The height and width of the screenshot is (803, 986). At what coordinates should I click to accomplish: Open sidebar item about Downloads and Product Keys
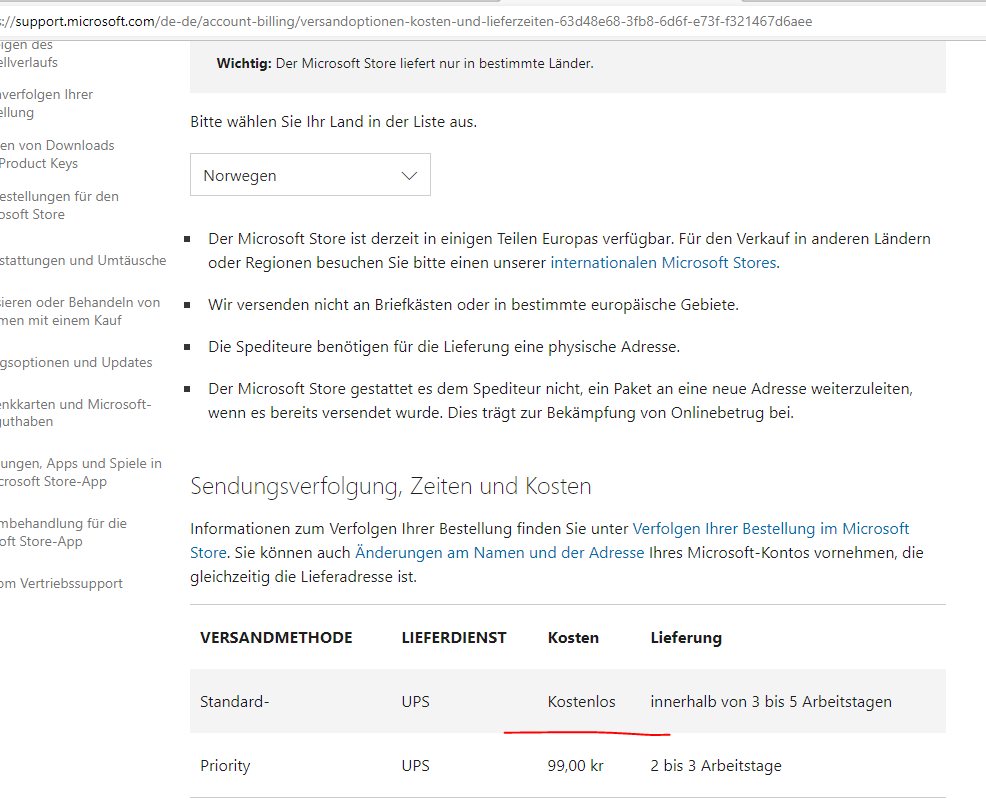pyautogui.click(x=57, y=154)
